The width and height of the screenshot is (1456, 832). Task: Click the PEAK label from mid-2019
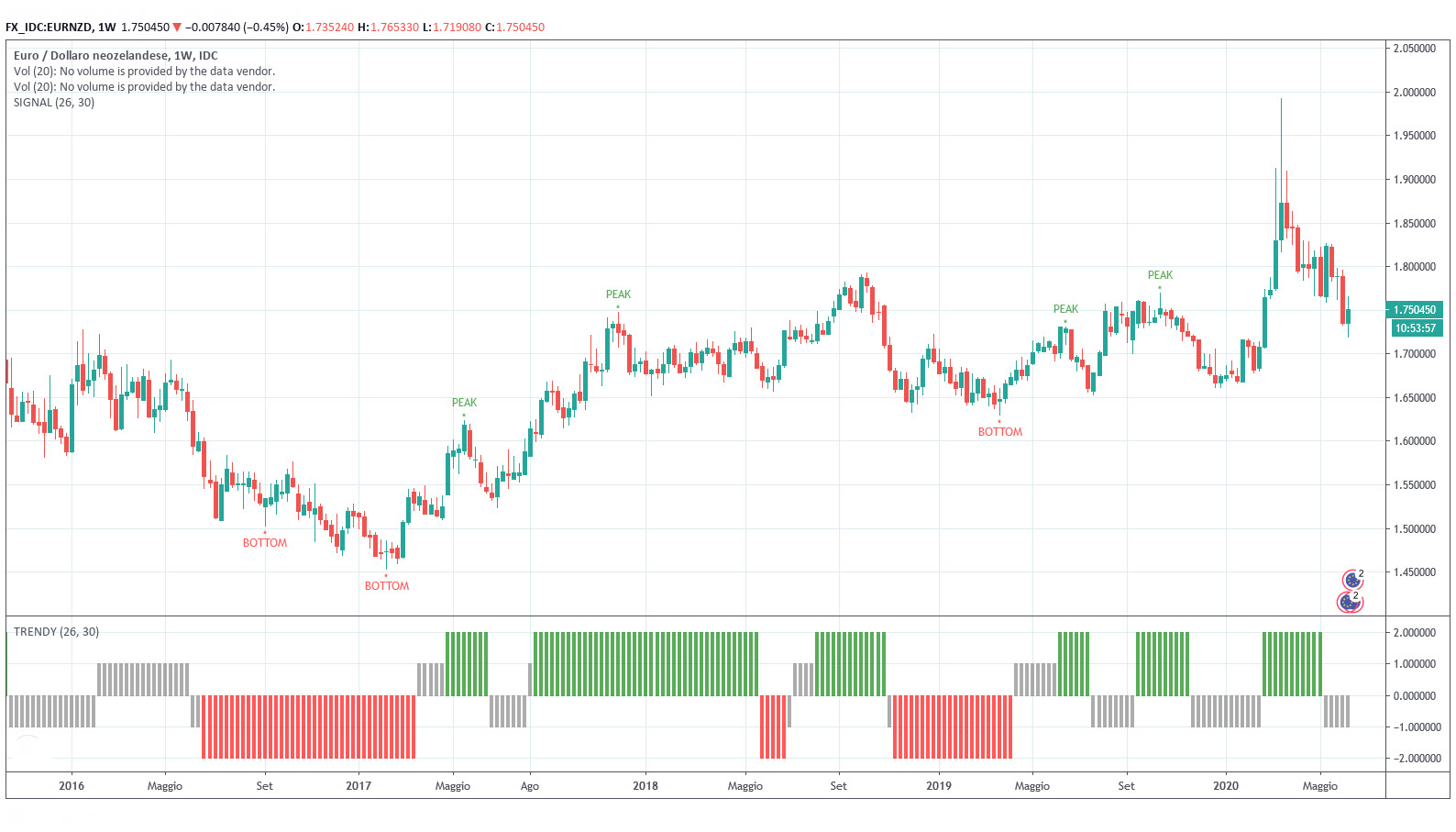(1065, 309)
